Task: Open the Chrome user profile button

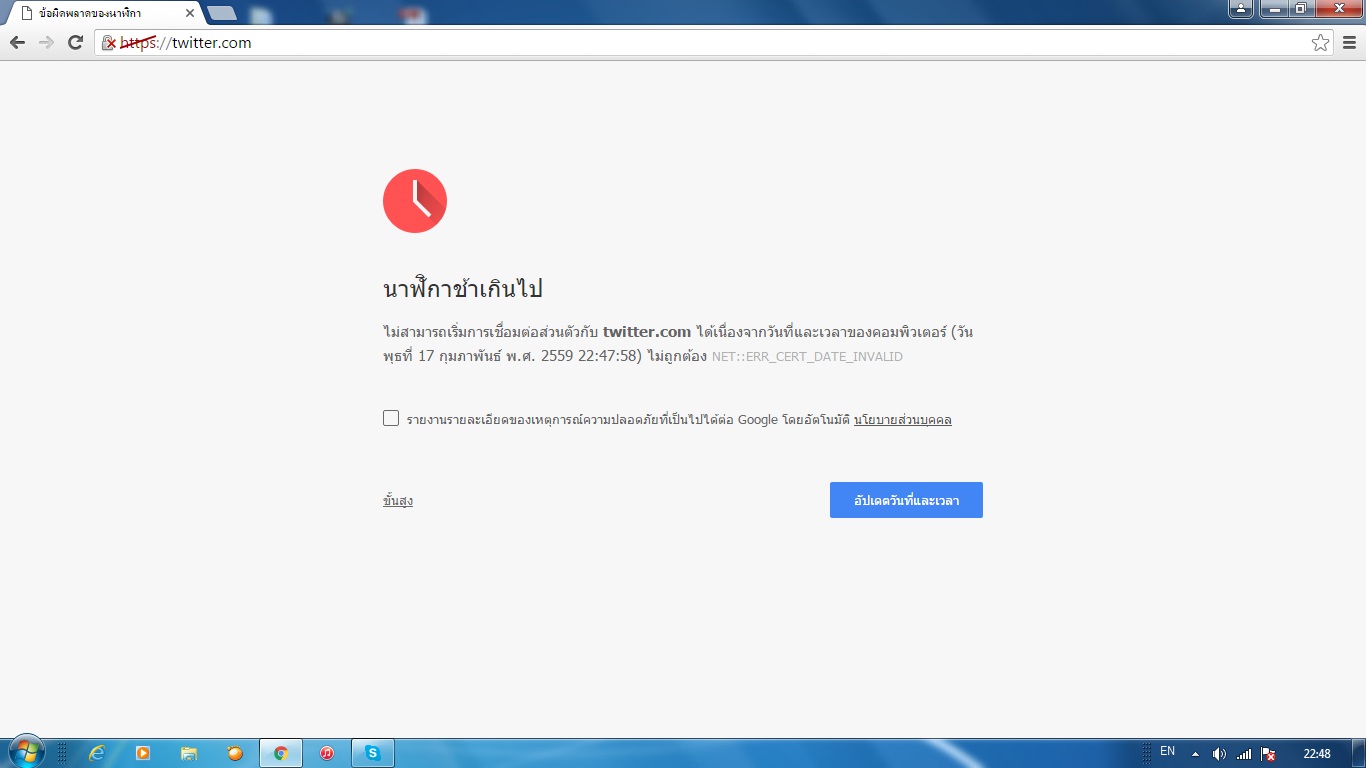Action: [x=1241, y=9]
